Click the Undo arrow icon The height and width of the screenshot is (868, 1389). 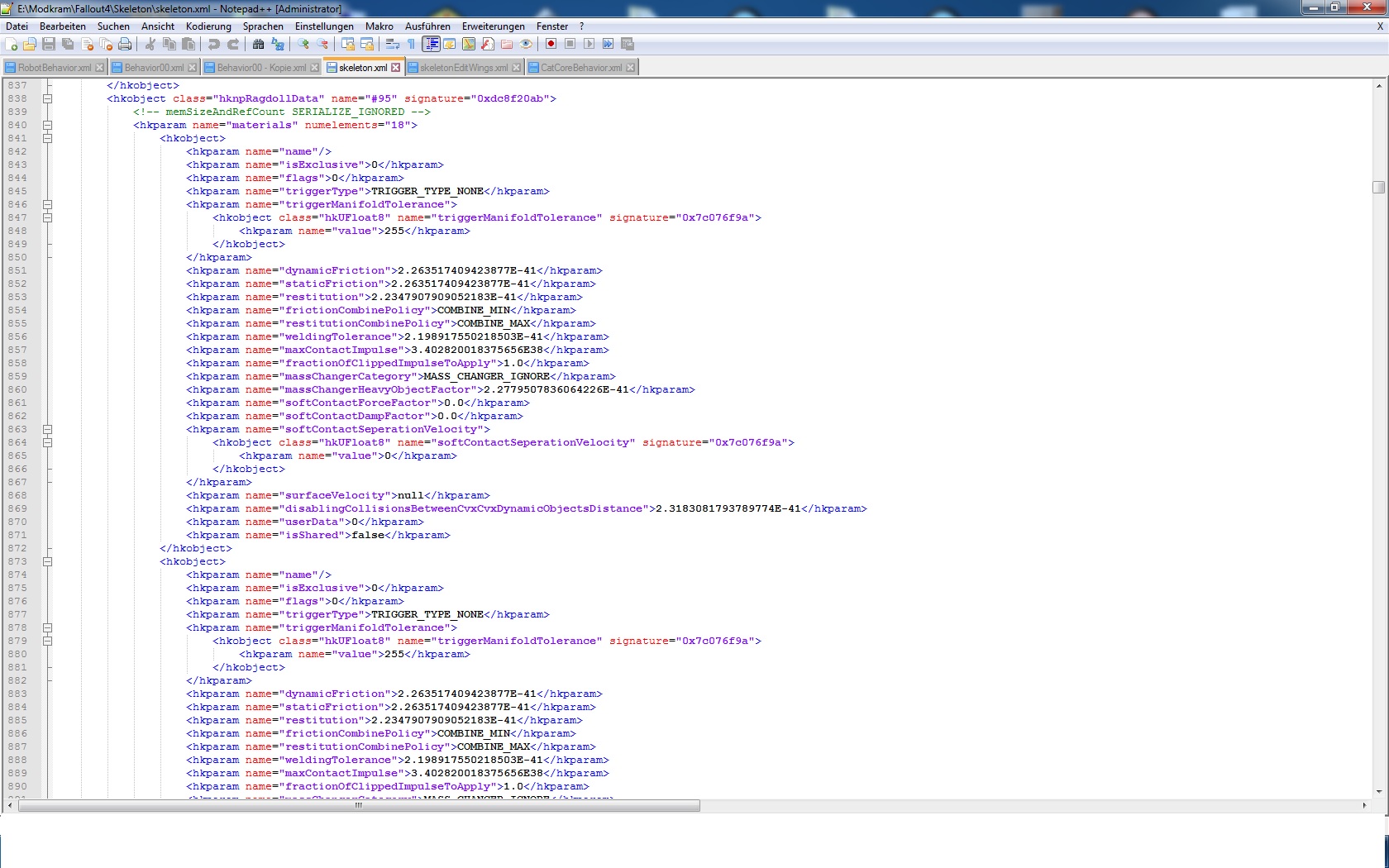[x=214, y=44]
